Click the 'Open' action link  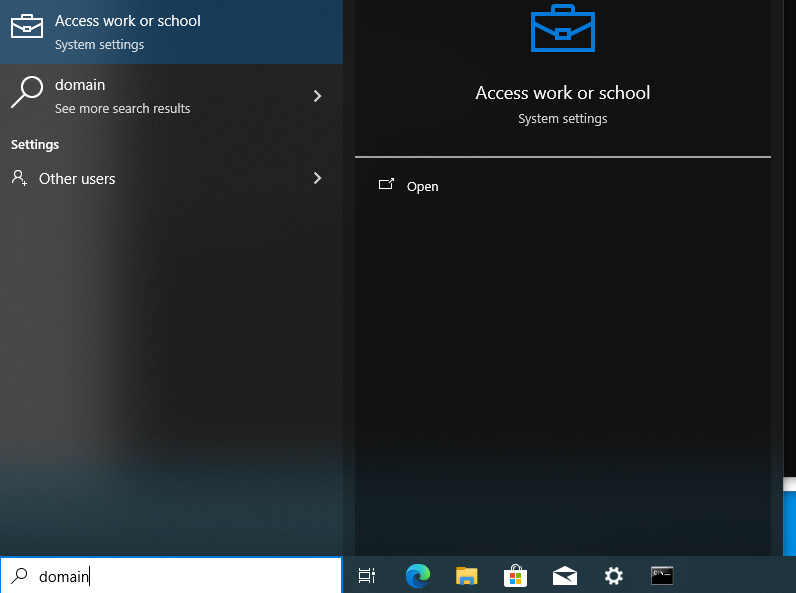tap(422, 186)
